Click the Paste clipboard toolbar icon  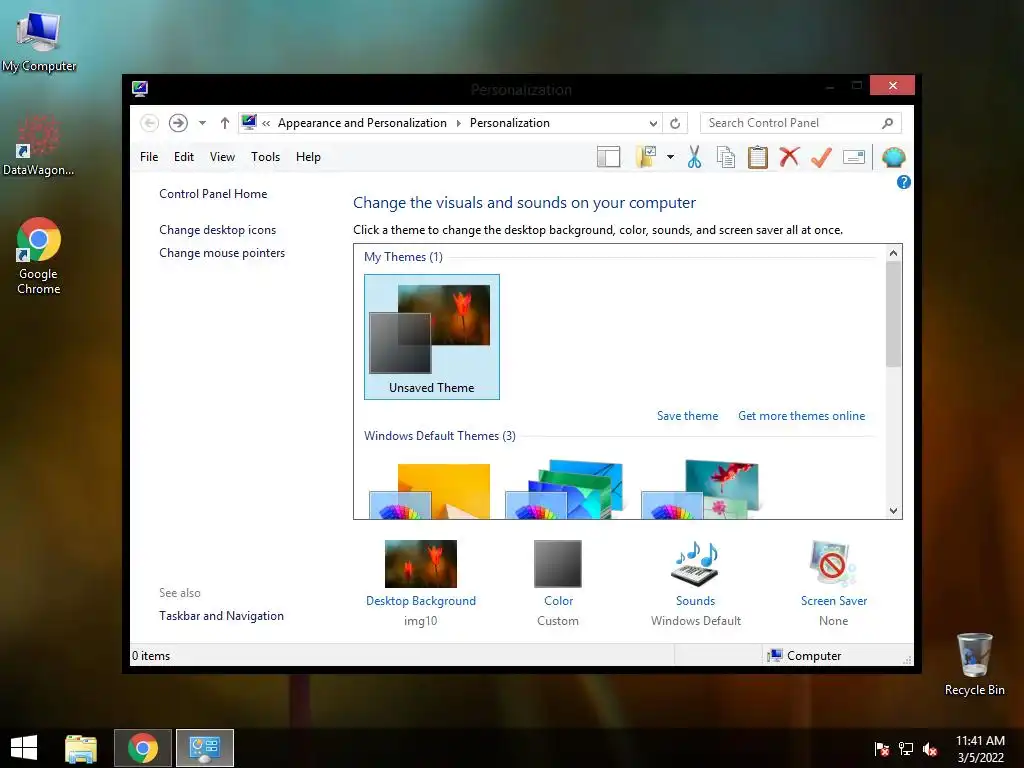[x=758, y=157]
